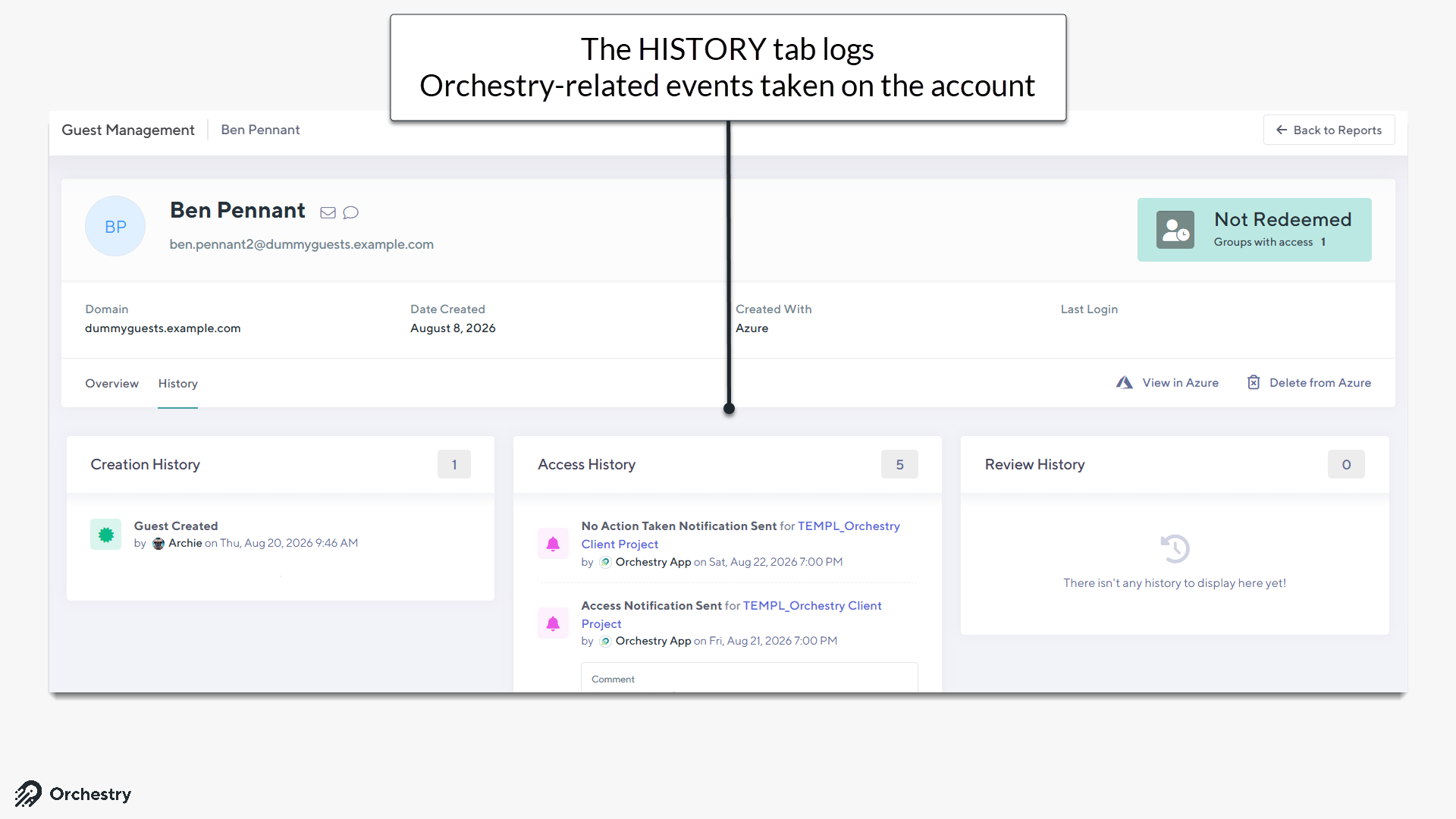Image resolution: width=1456 pixels, height=819 pixels.
Task: Click Guest Management breadcrumb
Action: coord(128,130)
